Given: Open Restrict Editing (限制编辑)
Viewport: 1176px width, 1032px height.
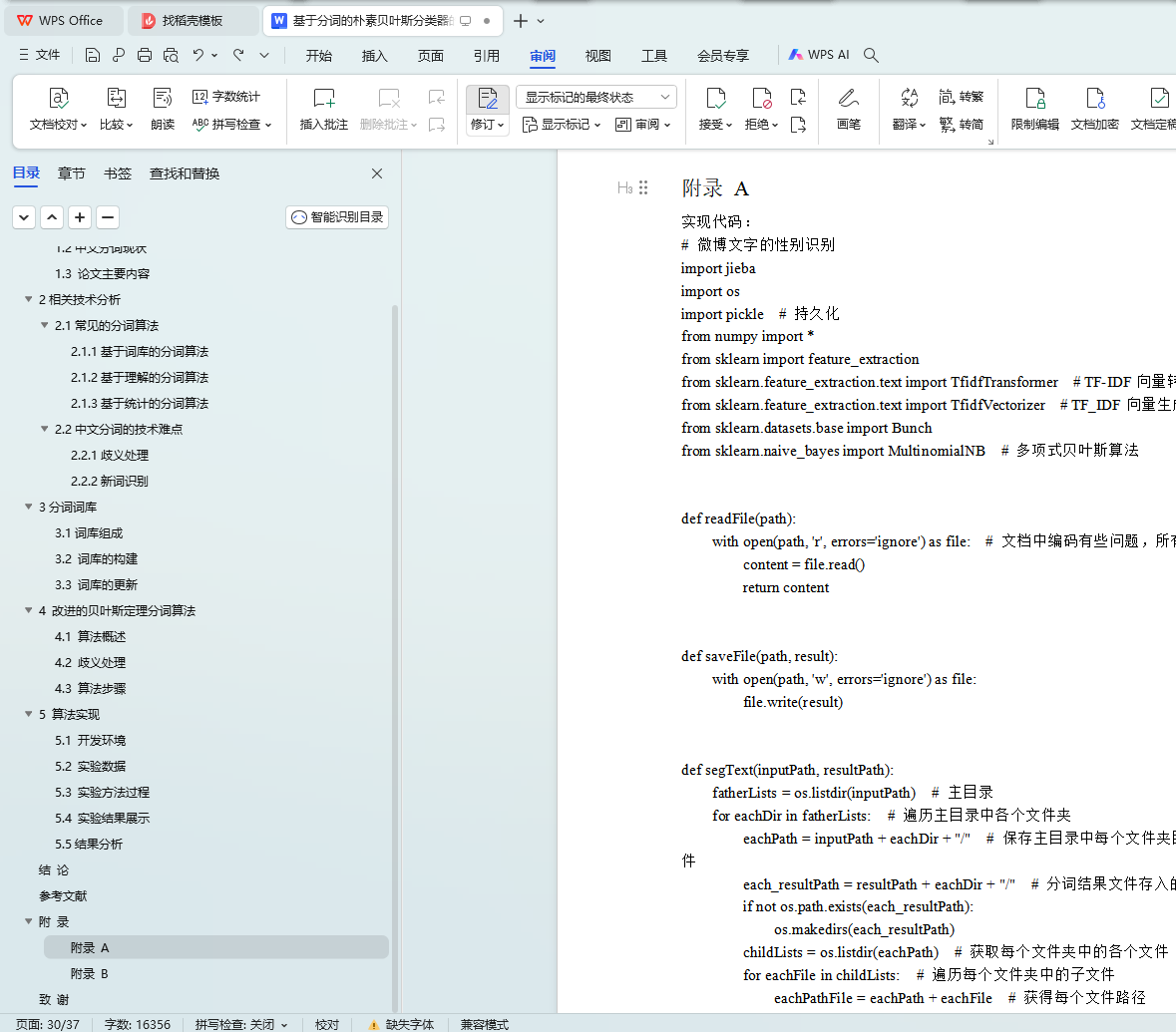Looking at the screenshot, I should coord(1035,110).
